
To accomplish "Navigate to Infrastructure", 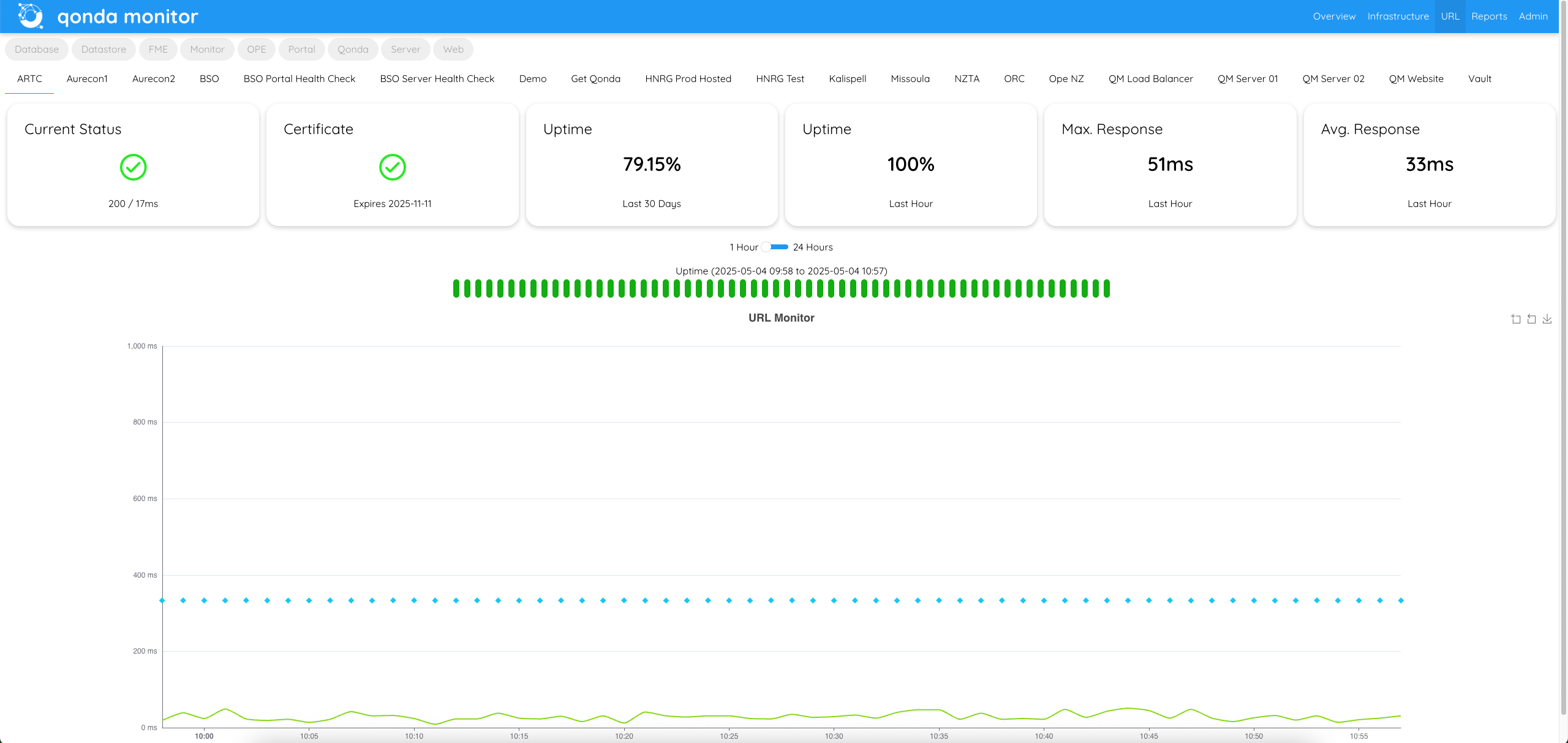I will click(x=1398, y=16).
